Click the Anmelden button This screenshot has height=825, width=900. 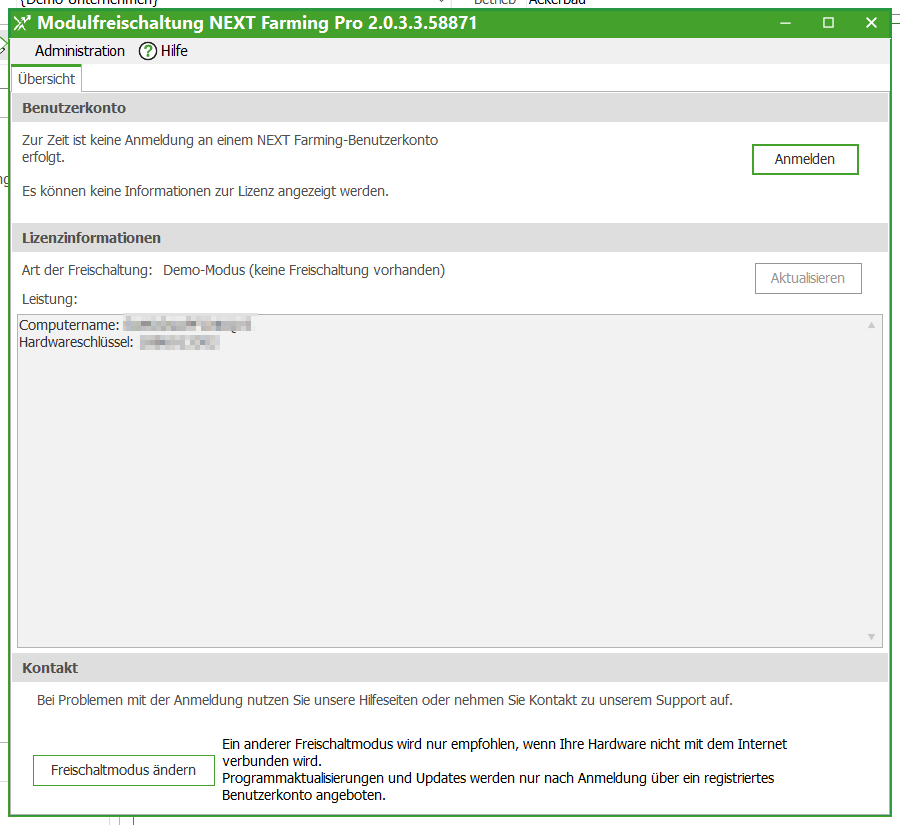(805, 159)
